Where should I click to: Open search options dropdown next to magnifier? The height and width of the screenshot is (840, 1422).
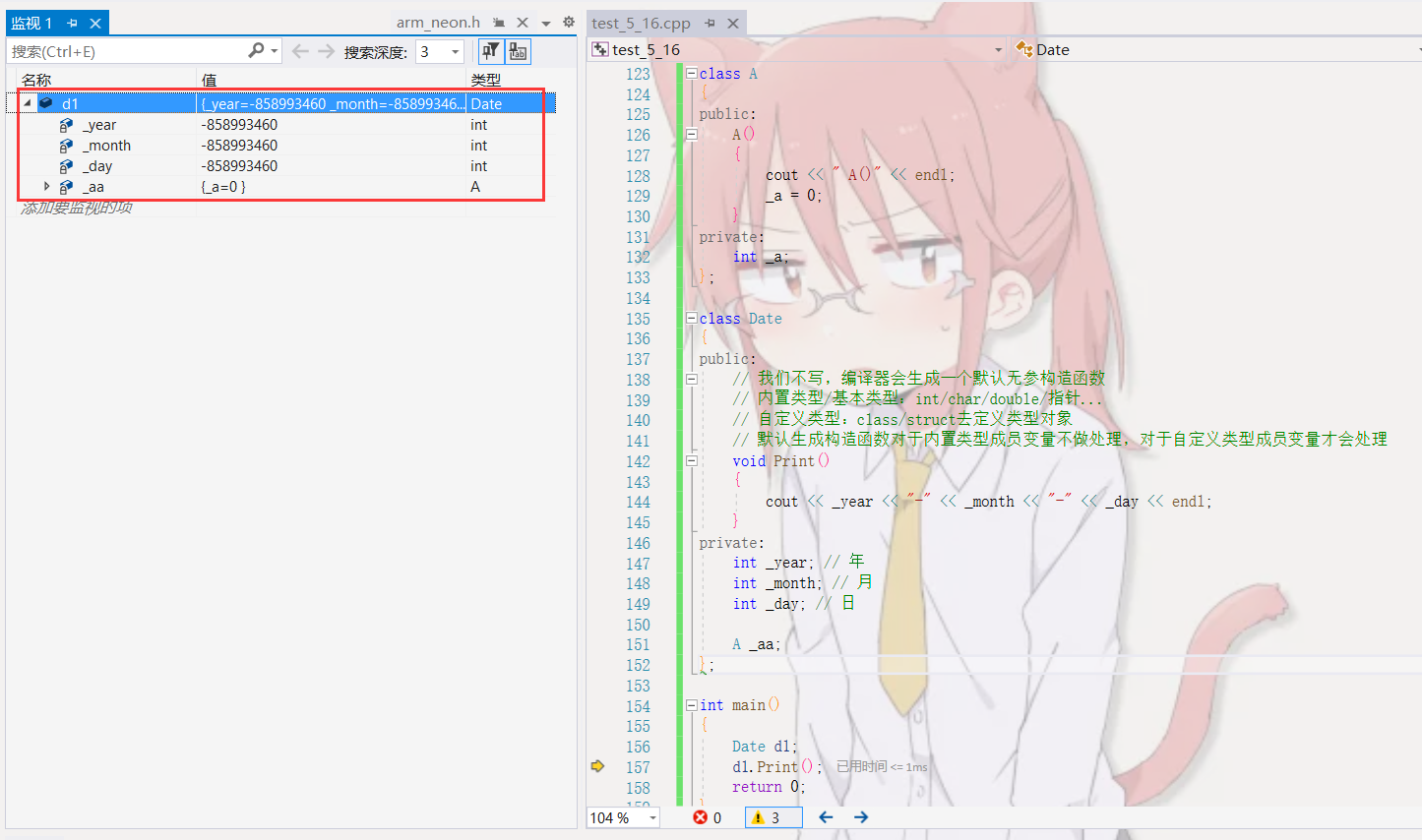(275, 51)
